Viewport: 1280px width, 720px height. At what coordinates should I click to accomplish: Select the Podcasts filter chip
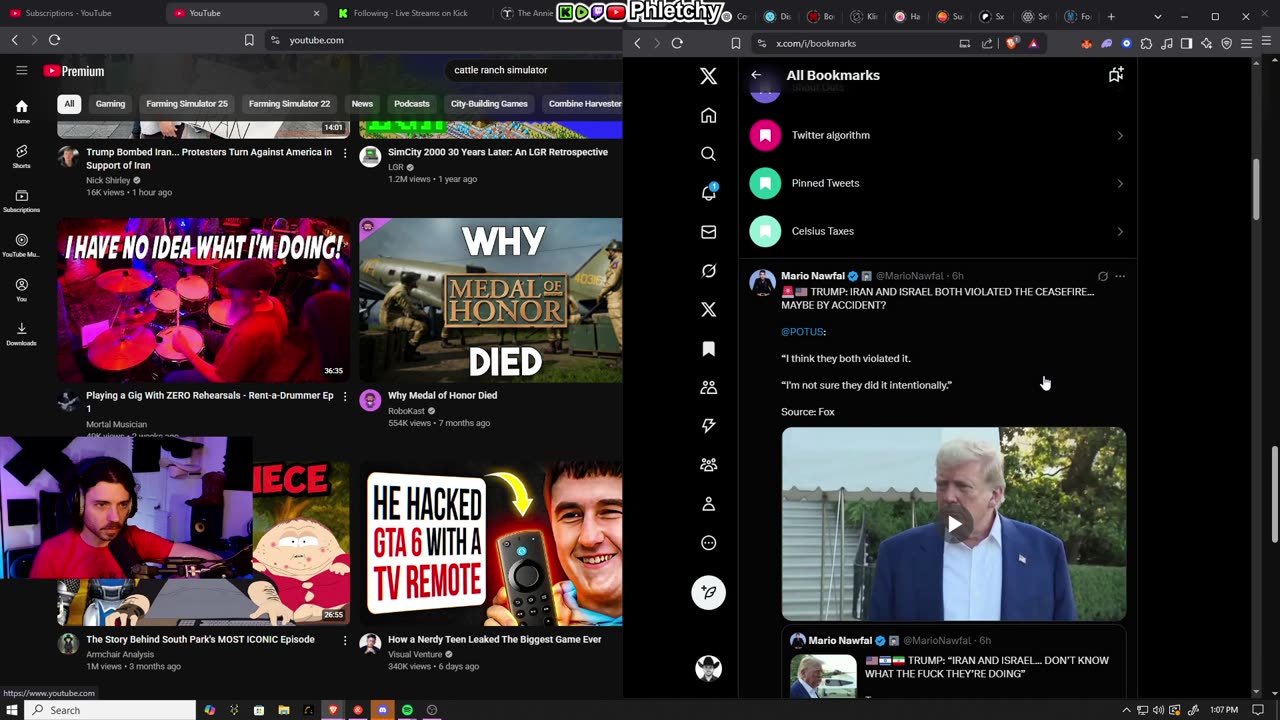412,104
